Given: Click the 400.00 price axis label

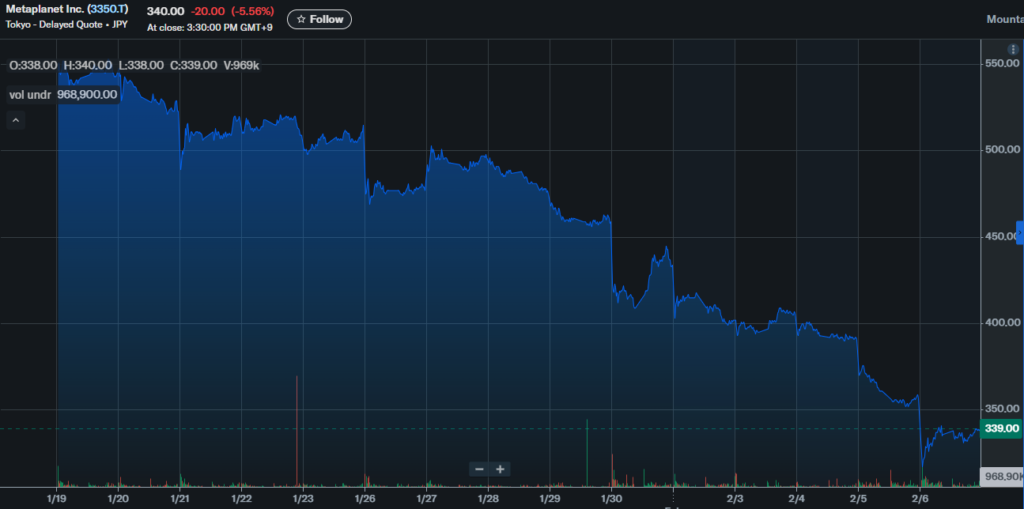Looking at the screenshot, I should (x=1000, y=323).
